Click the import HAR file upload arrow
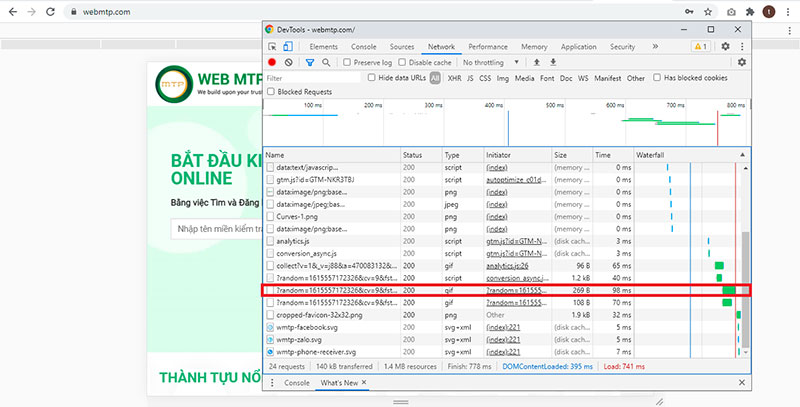 coord(537,62)
